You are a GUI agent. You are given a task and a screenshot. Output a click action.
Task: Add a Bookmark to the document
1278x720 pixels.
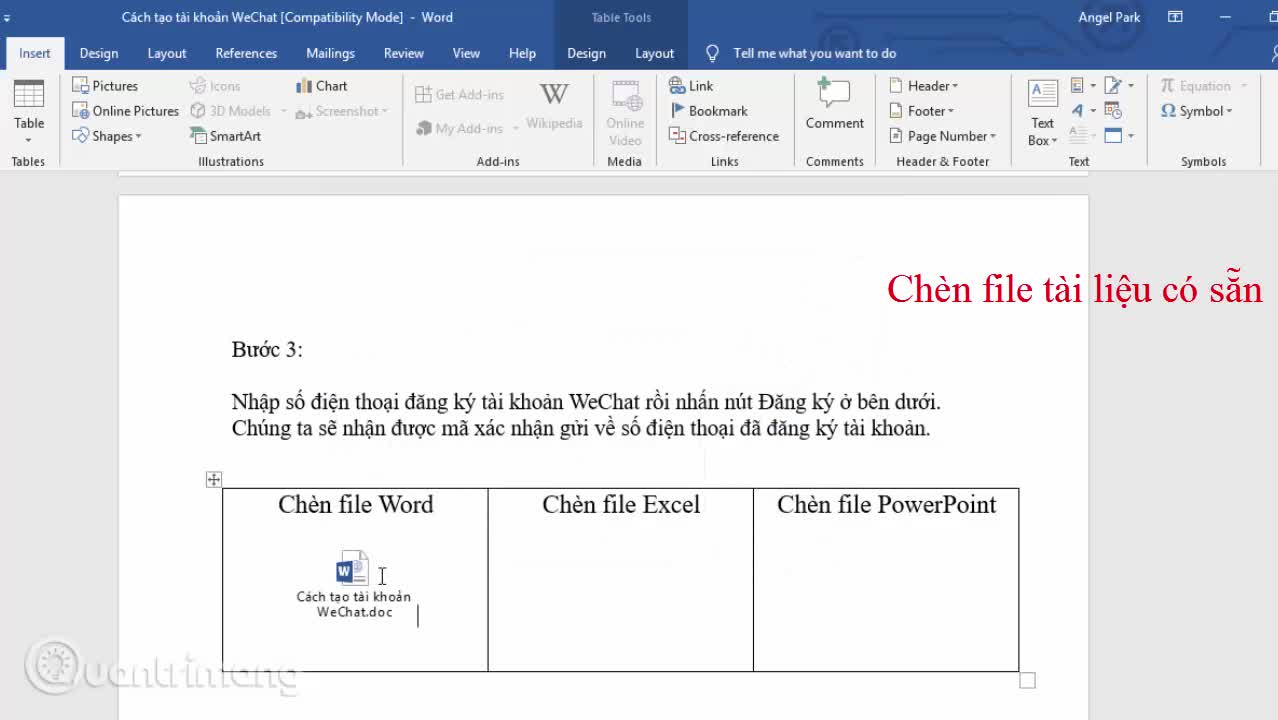coord(708,111)
